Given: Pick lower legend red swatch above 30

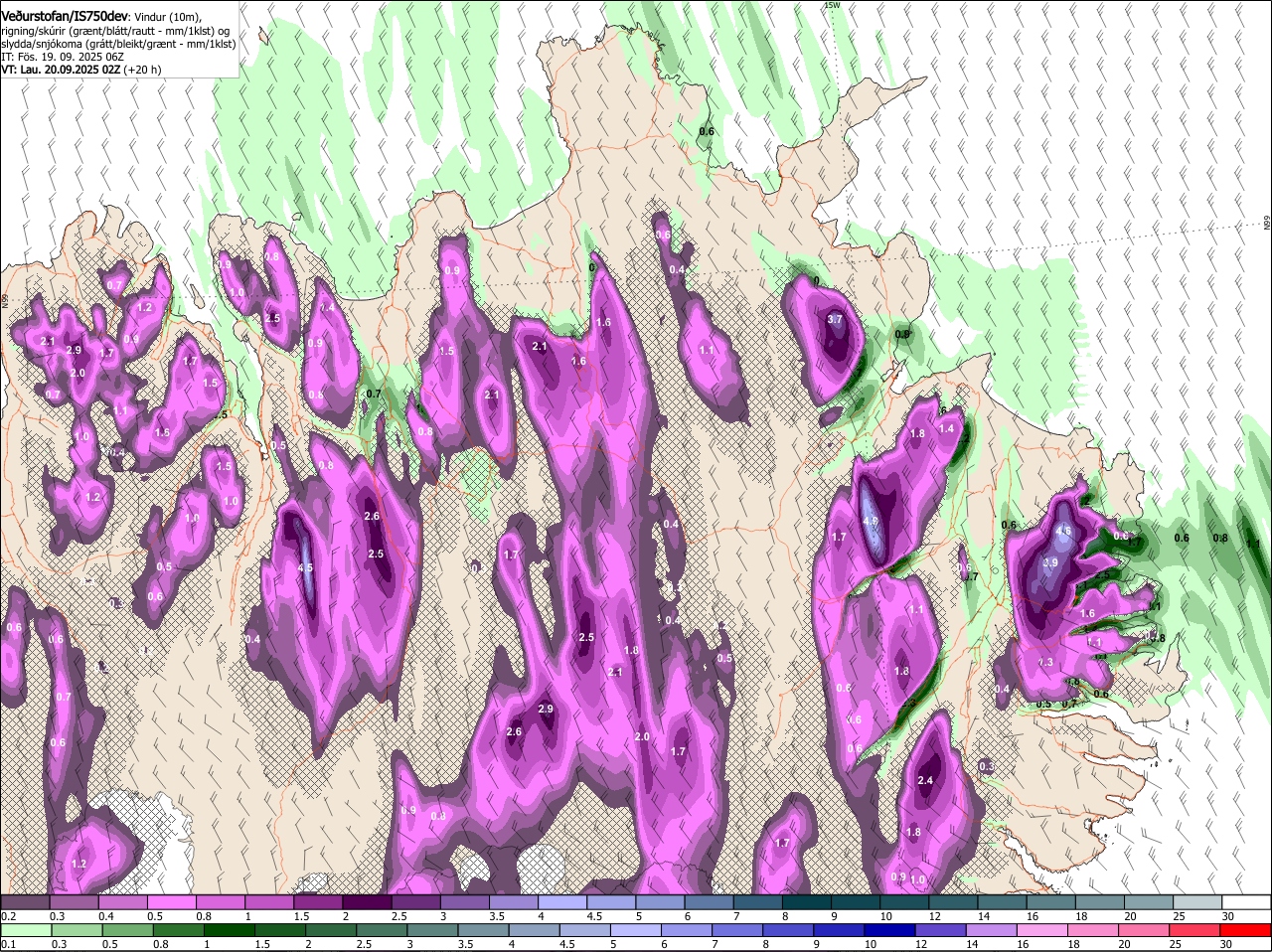Looking at the screenshot, I should point(1245,930).
